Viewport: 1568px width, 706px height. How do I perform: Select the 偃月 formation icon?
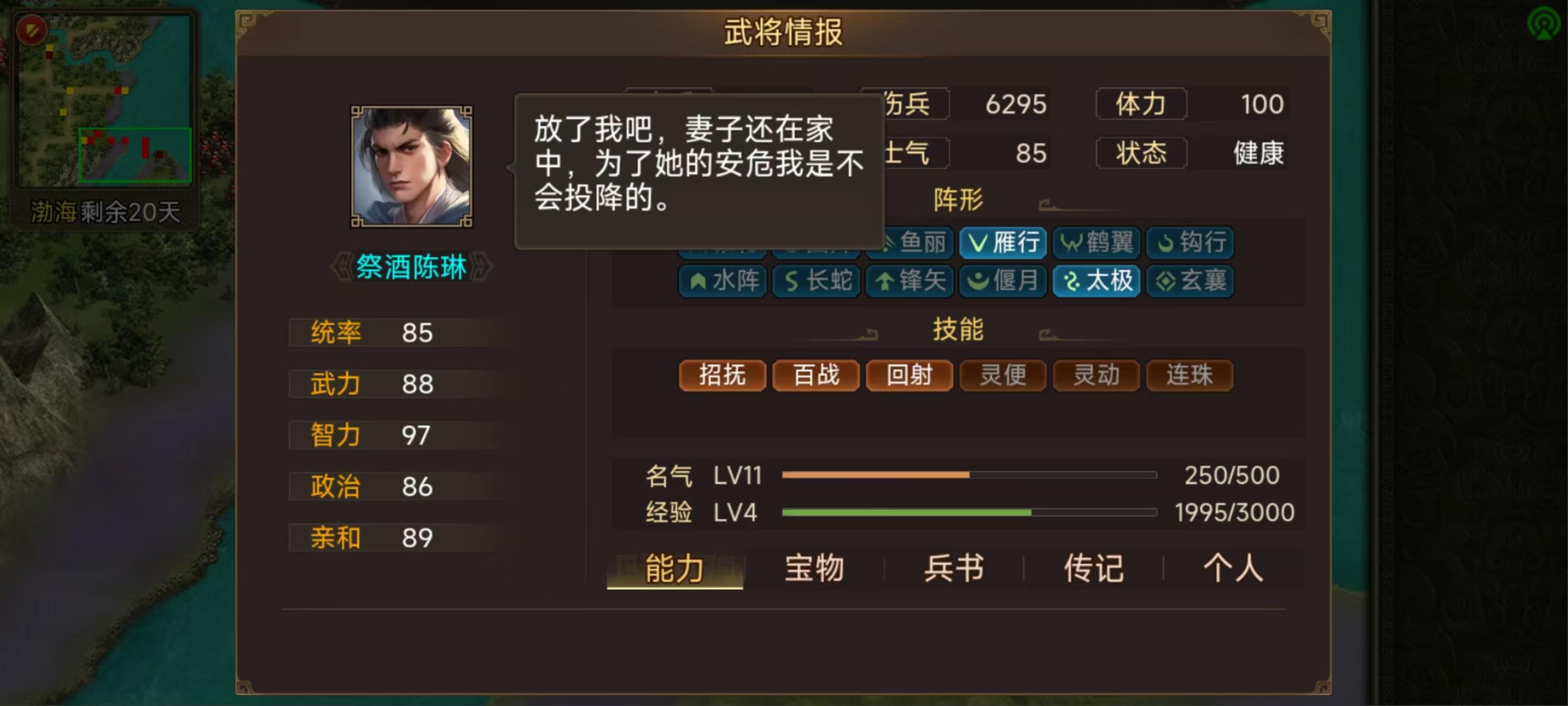click(x=1002, y=281)
